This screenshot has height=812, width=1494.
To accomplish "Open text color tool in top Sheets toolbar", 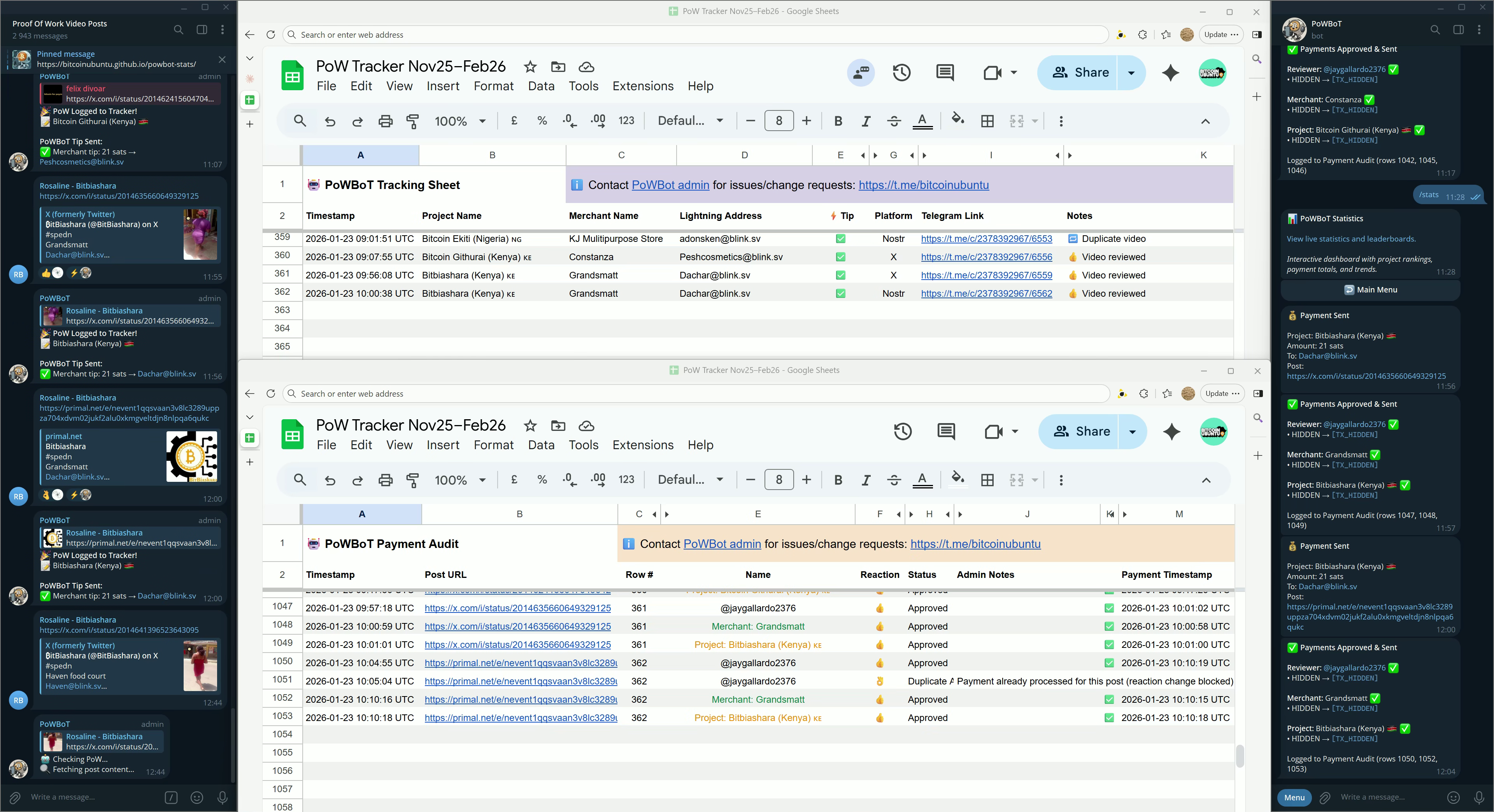I will 922,121.
